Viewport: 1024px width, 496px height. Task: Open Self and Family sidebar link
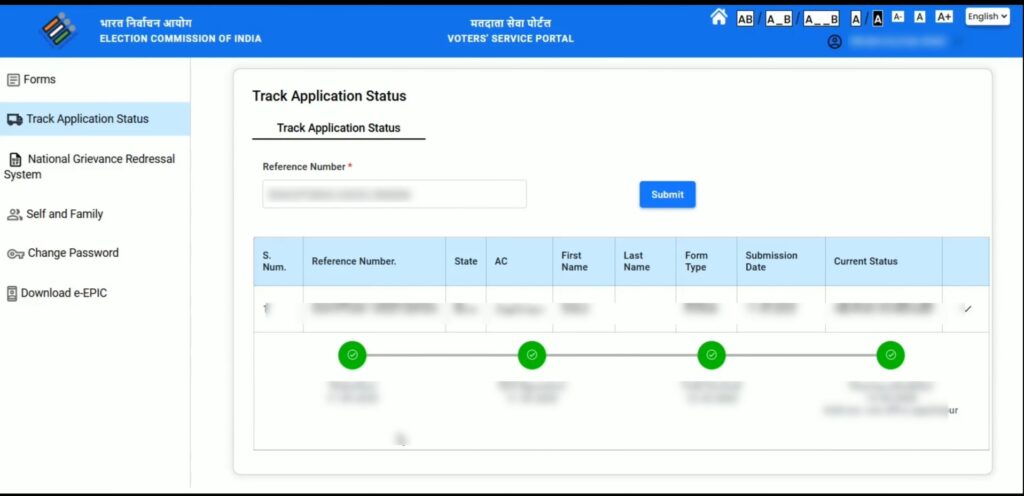64,214
